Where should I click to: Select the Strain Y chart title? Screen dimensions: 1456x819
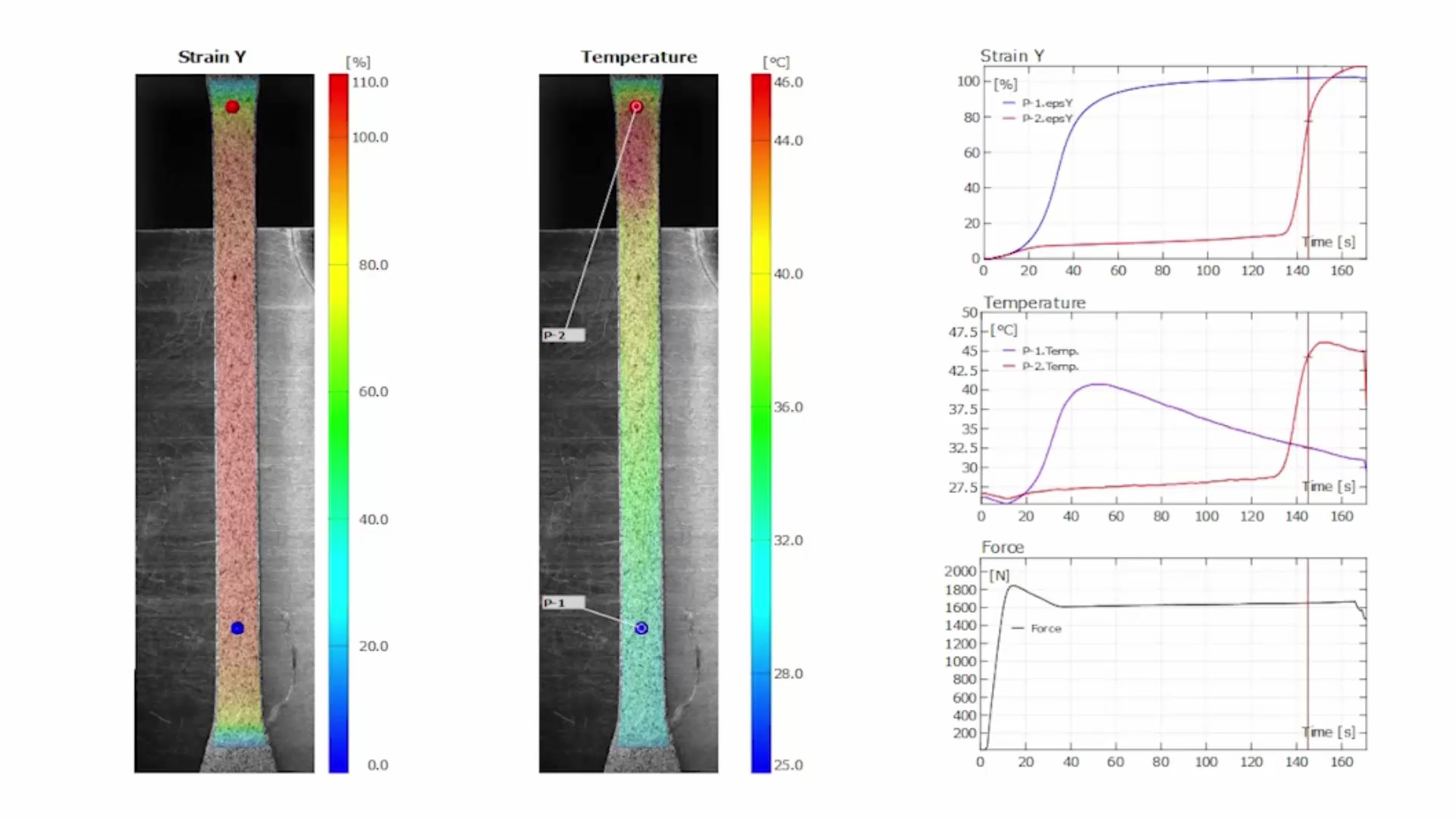point(1012,55)
